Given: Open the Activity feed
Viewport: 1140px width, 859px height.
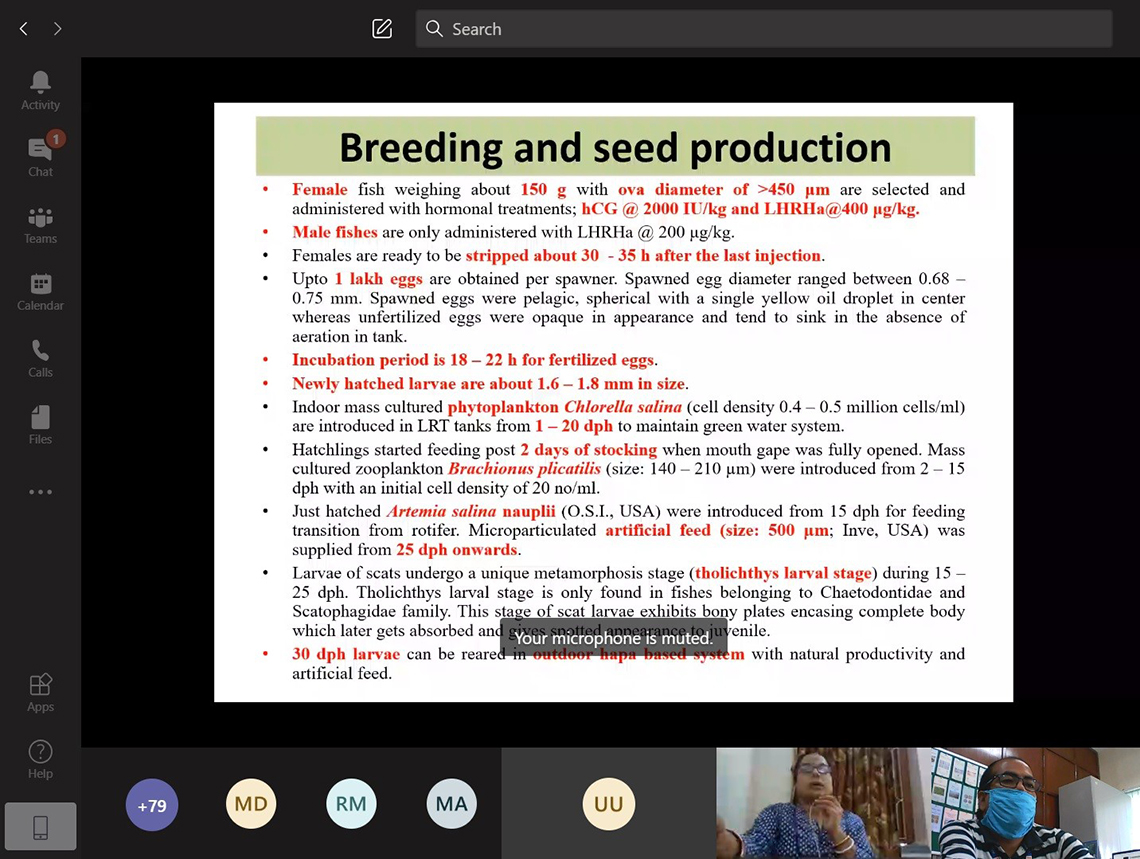Looking at the screenshot, I should point(40,91).
